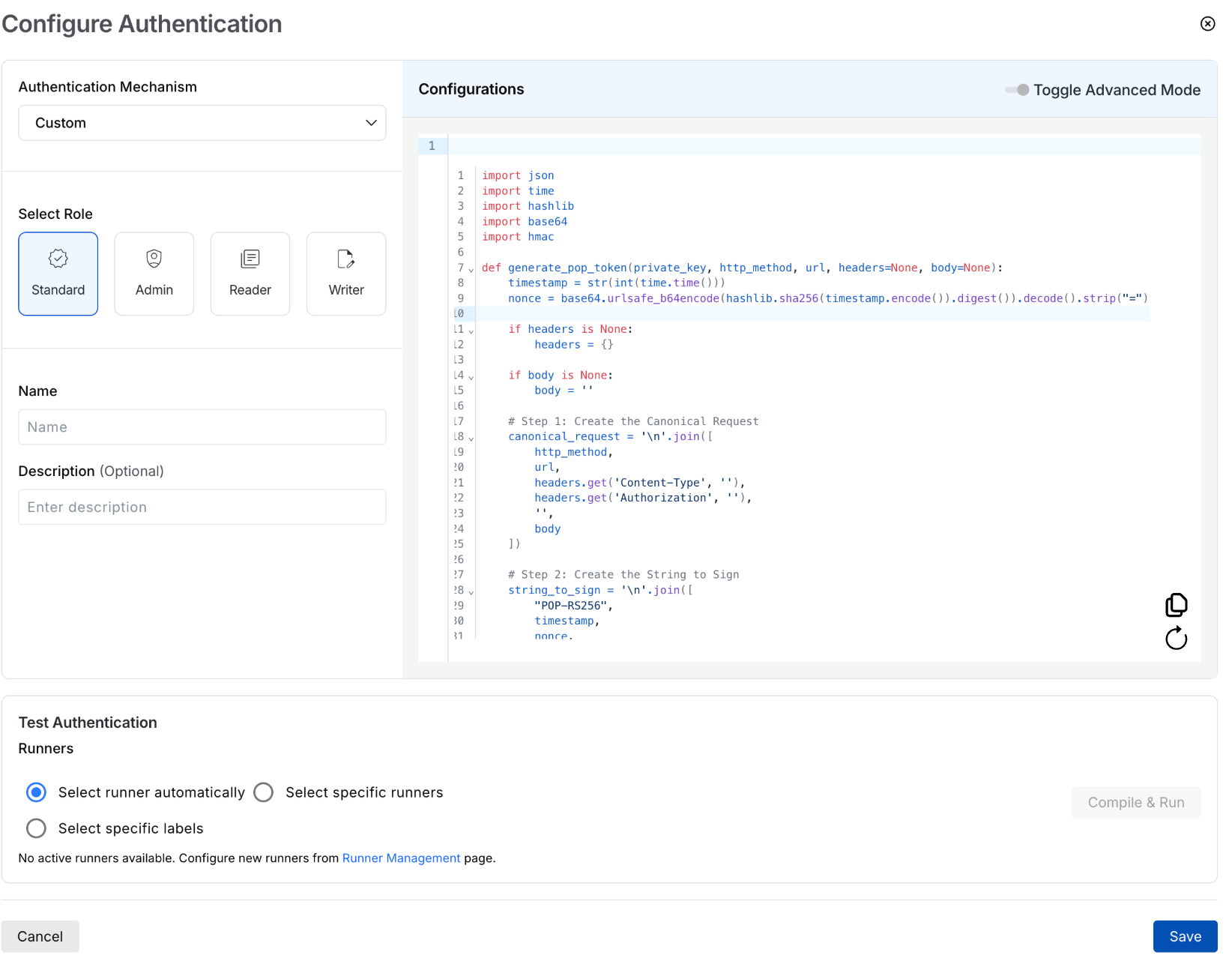The height and width of the screenshot is (970, 1232).
Task: Click the copy code icon
Action: coord(1177,604)
